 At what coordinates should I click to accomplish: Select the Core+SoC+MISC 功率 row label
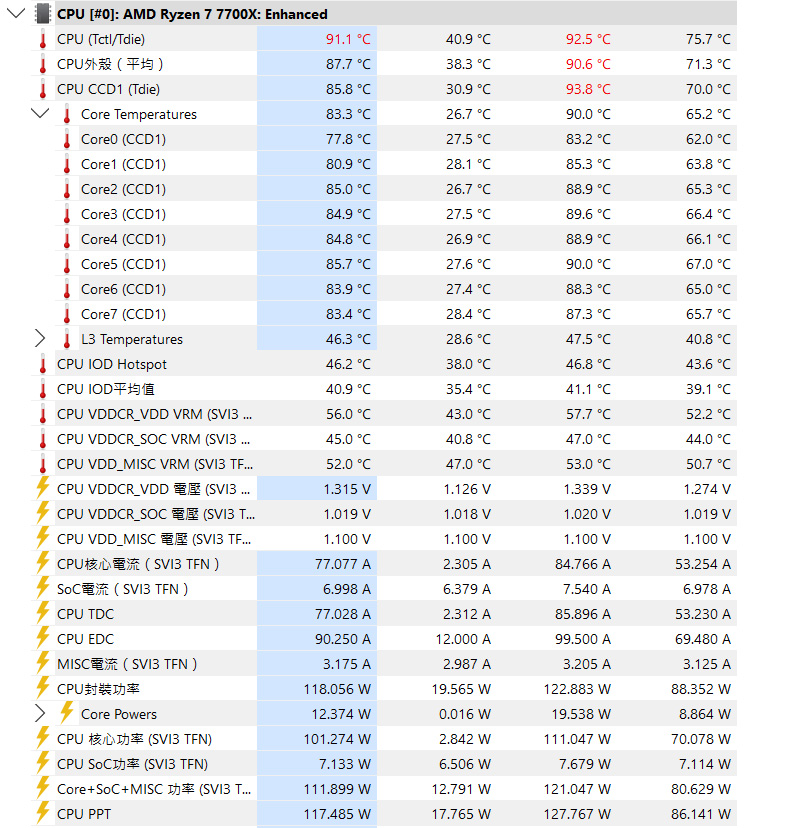154,789
